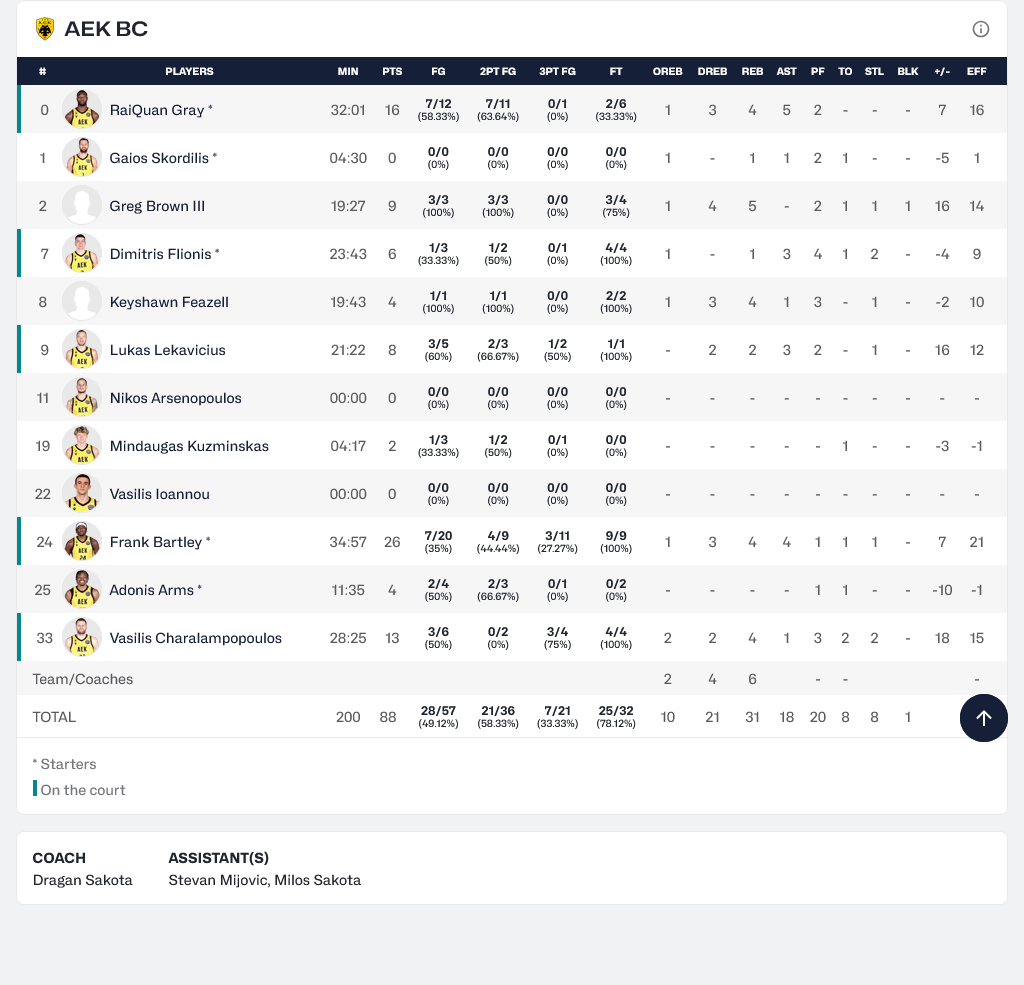This screenshot has width=1024, height=985.
Task: Click Frank Bartley's player photo
Action: (x=82, y=542)
